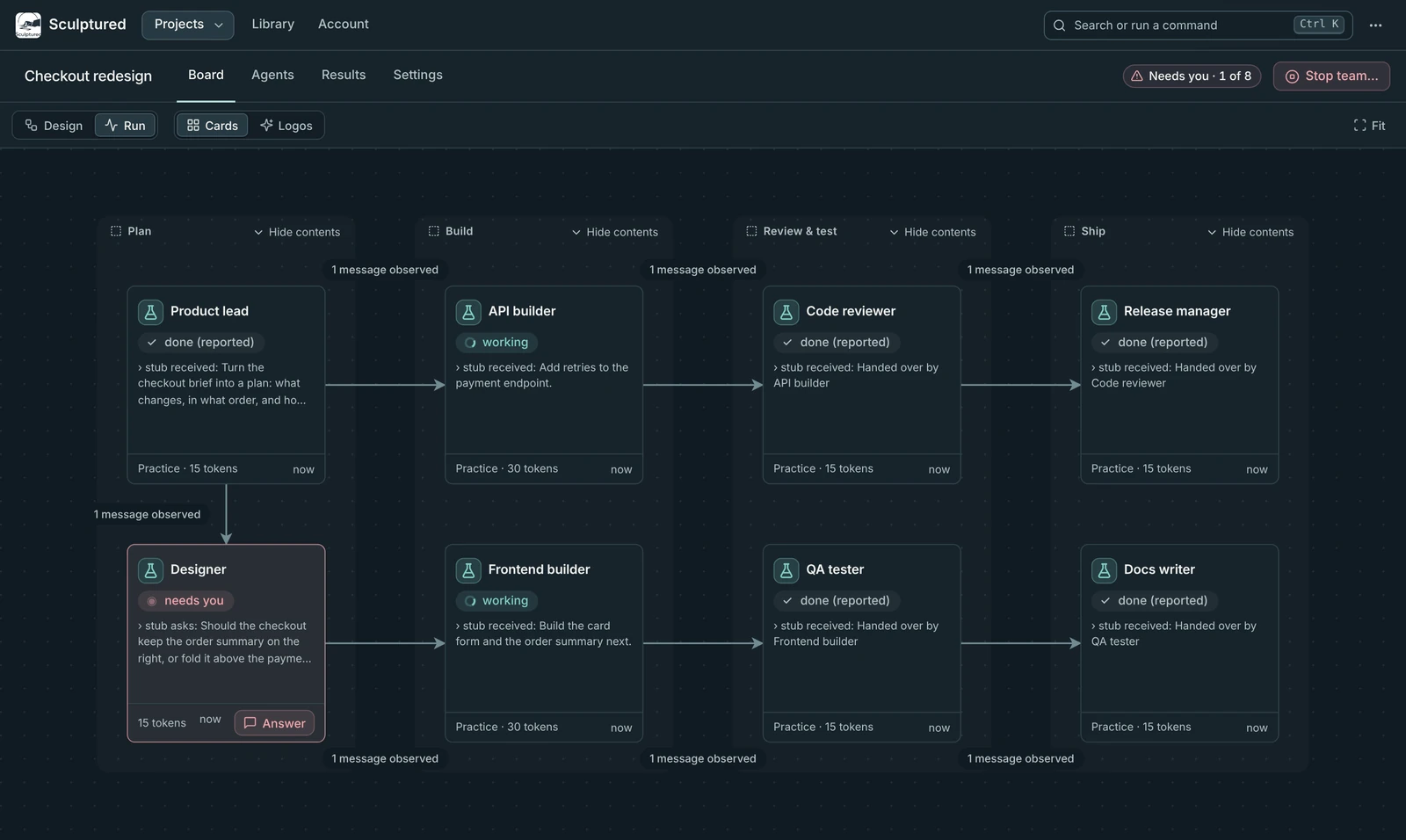
Task: Click the Answer button on Designer card
Action: 274,723
